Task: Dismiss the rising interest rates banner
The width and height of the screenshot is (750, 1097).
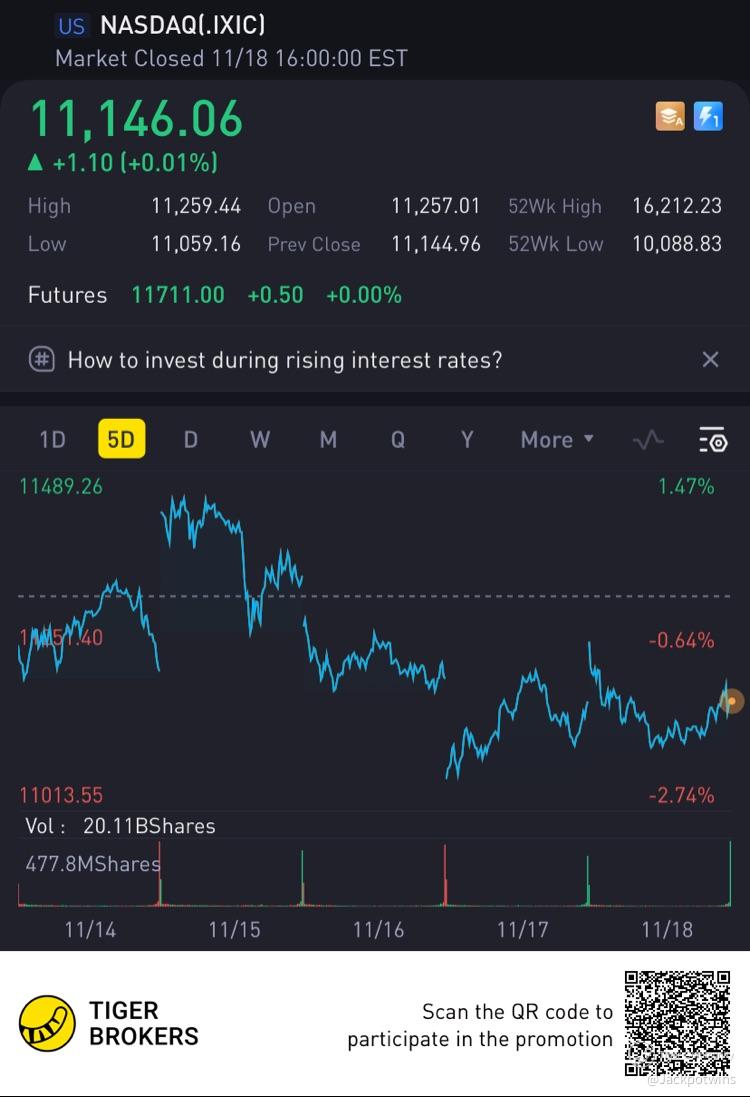Action: (x=710, y=360)
